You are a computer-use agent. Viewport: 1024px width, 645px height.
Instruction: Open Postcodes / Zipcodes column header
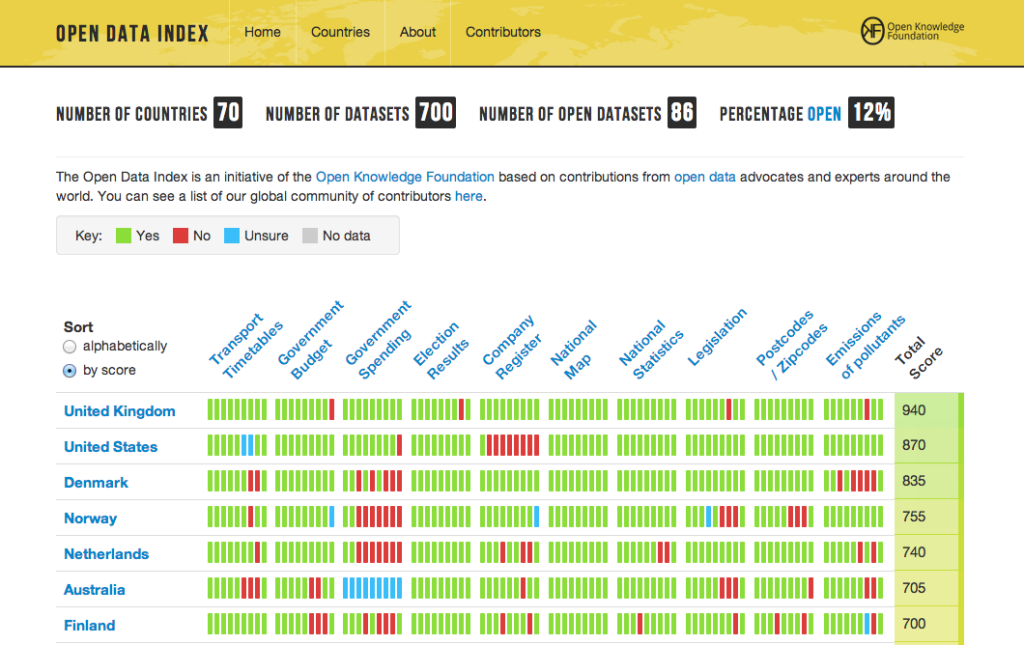pyautogui.click(x=792, y=345)
